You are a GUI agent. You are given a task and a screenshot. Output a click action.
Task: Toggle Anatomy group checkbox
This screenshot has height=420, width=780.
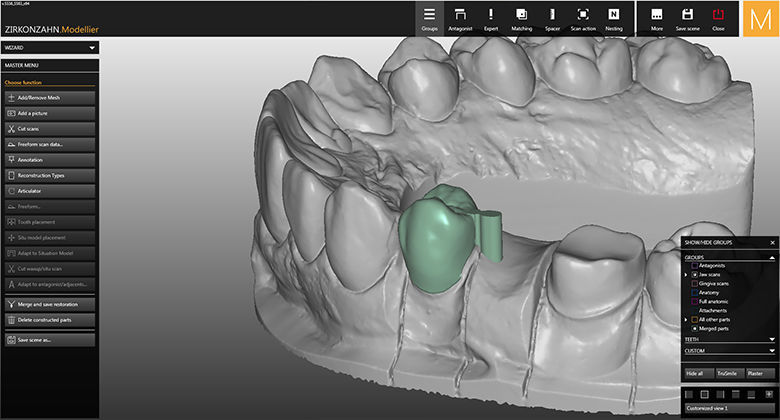tap(694, 293)
